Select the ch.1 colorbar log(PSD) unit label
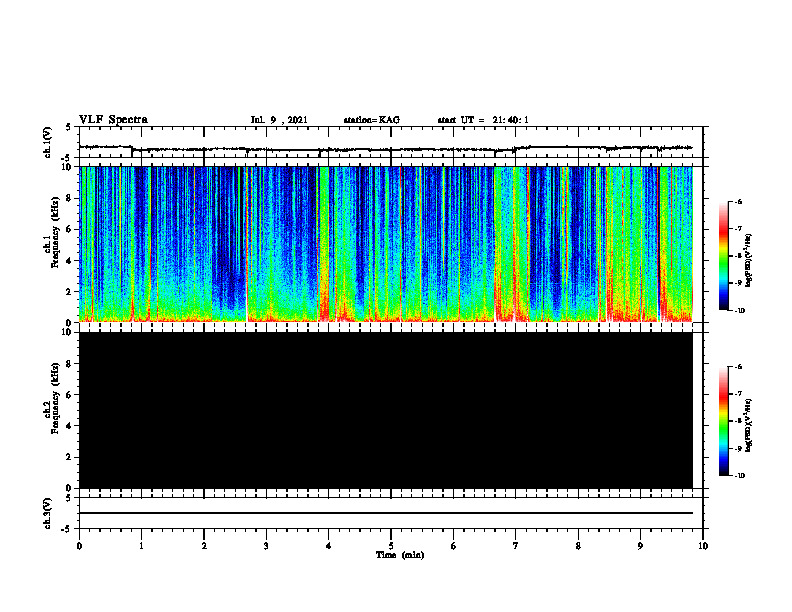Viewport: 792px width, 612px height. pos(749,261)
